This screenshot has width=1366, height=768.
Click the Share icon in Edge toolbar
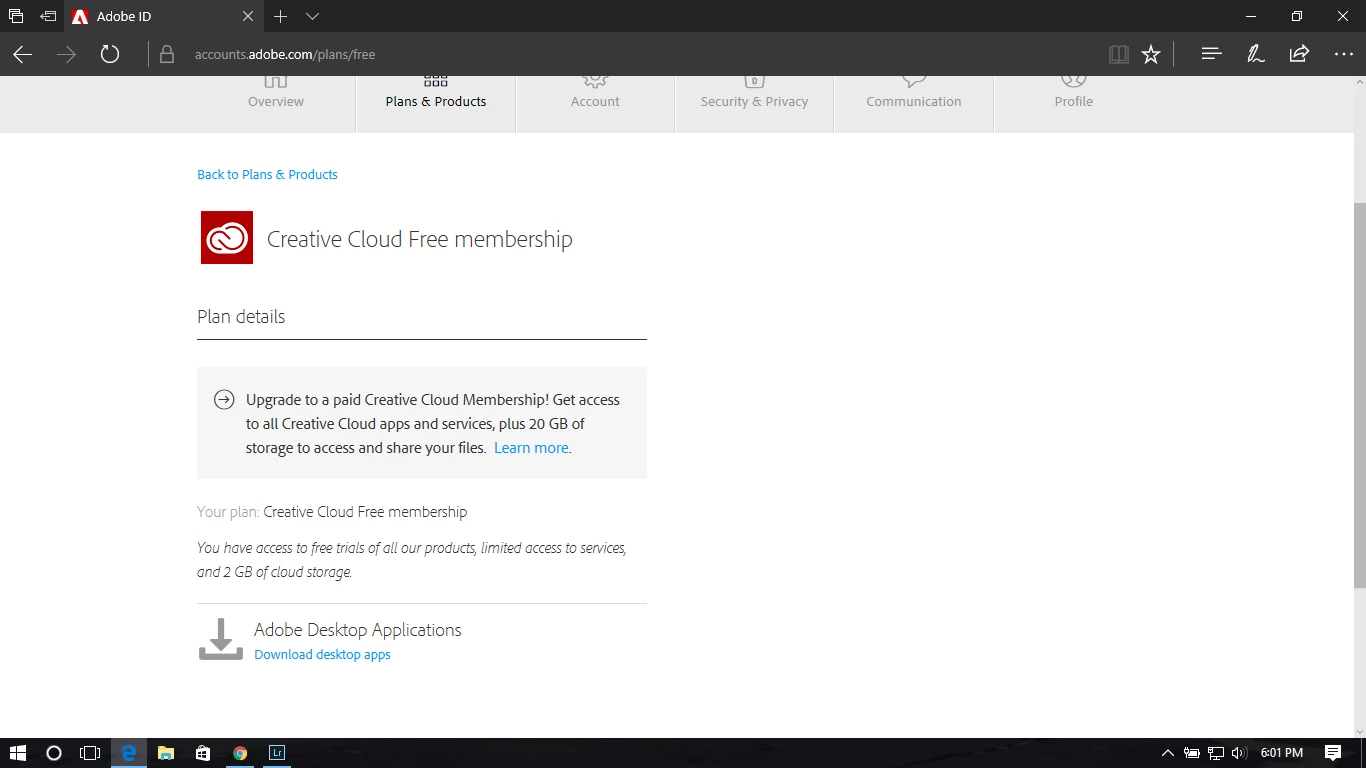pyautogui.click(x=1299, y=54)
